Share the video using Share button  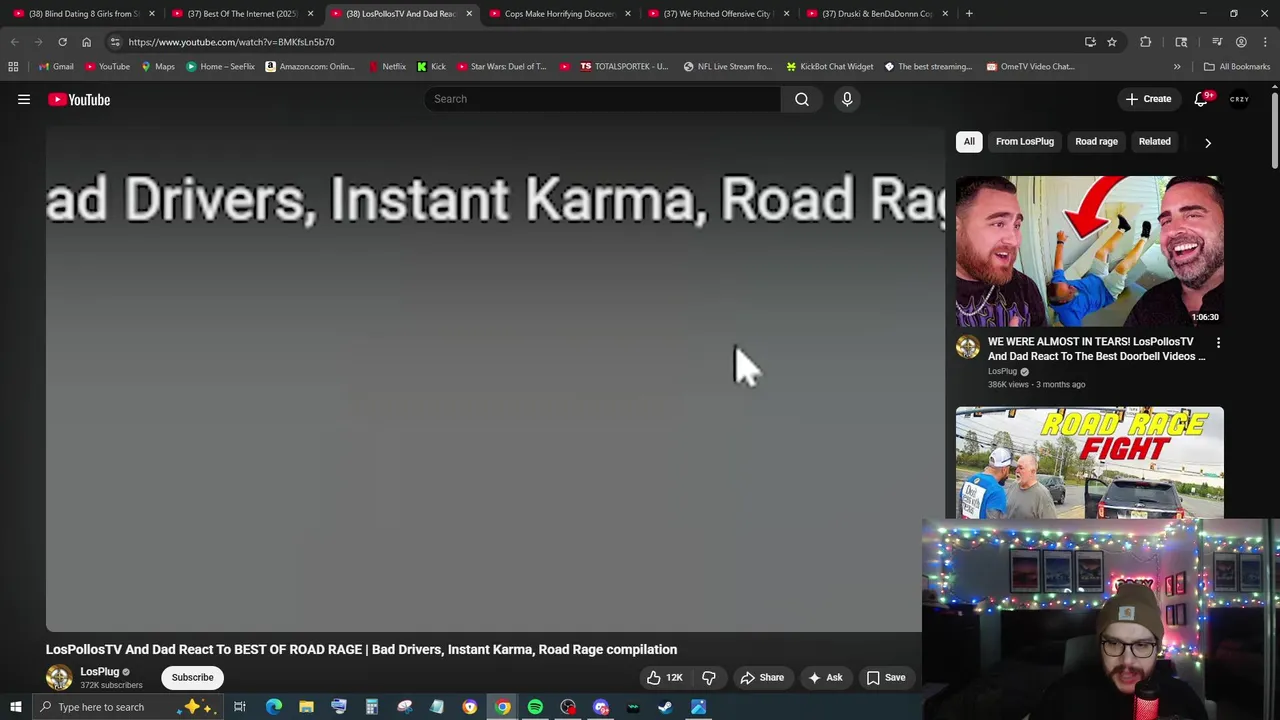(x=761, y=677)
